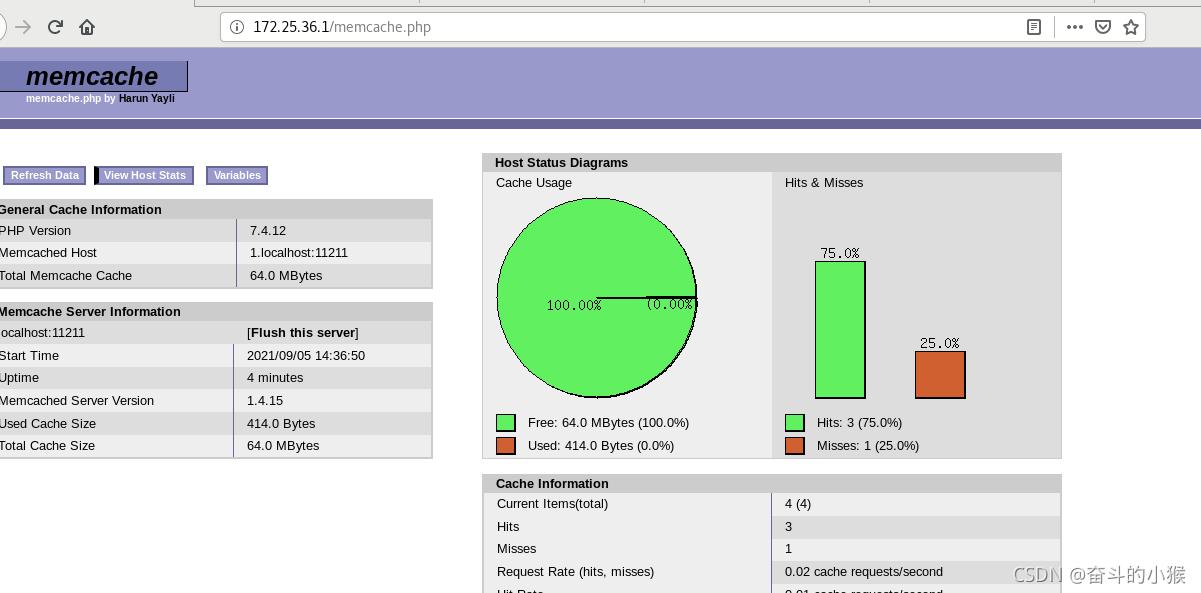Click the General Cache Information header

[x=215, y=210]
